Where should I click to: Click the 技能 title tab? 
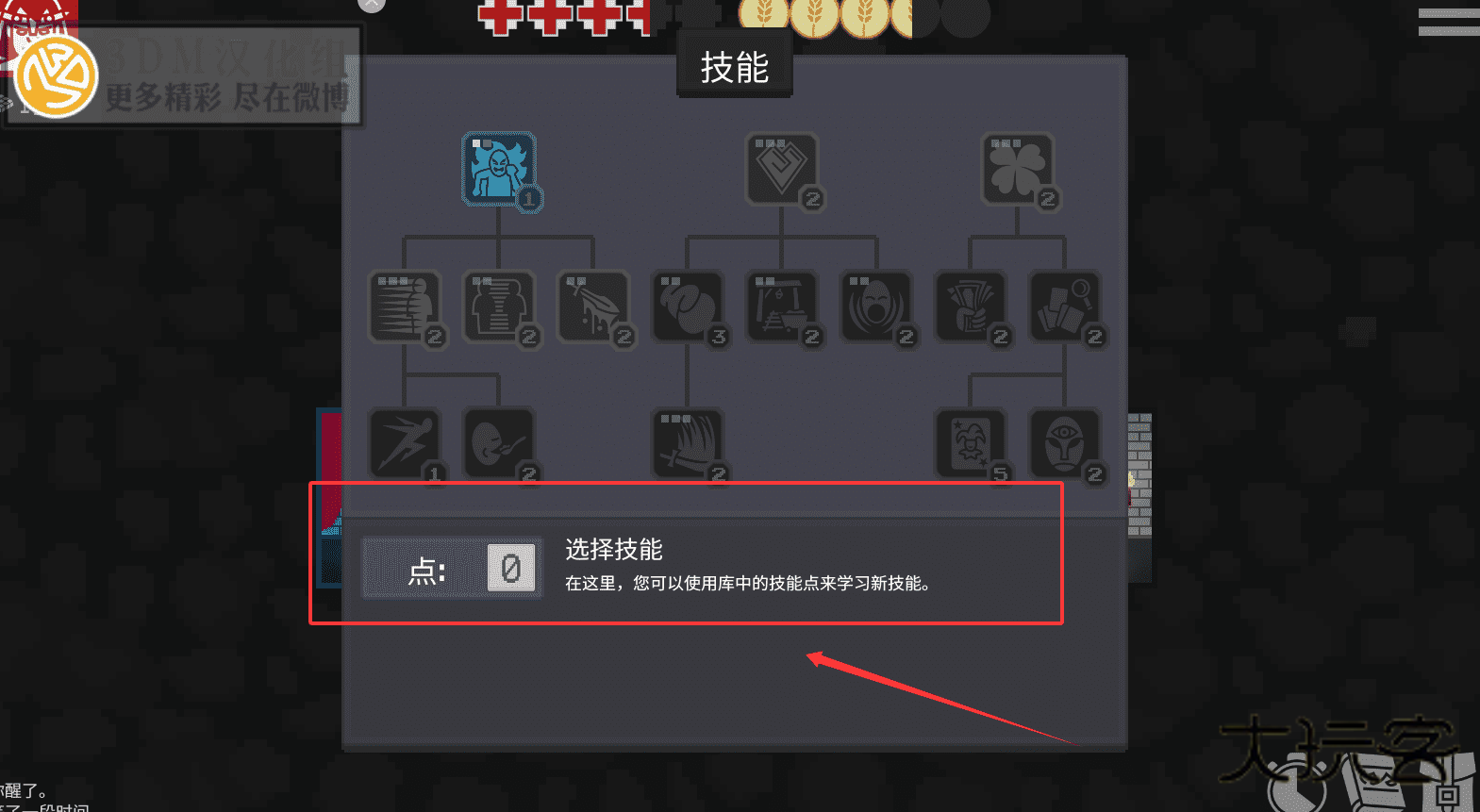tap(735, 67)
